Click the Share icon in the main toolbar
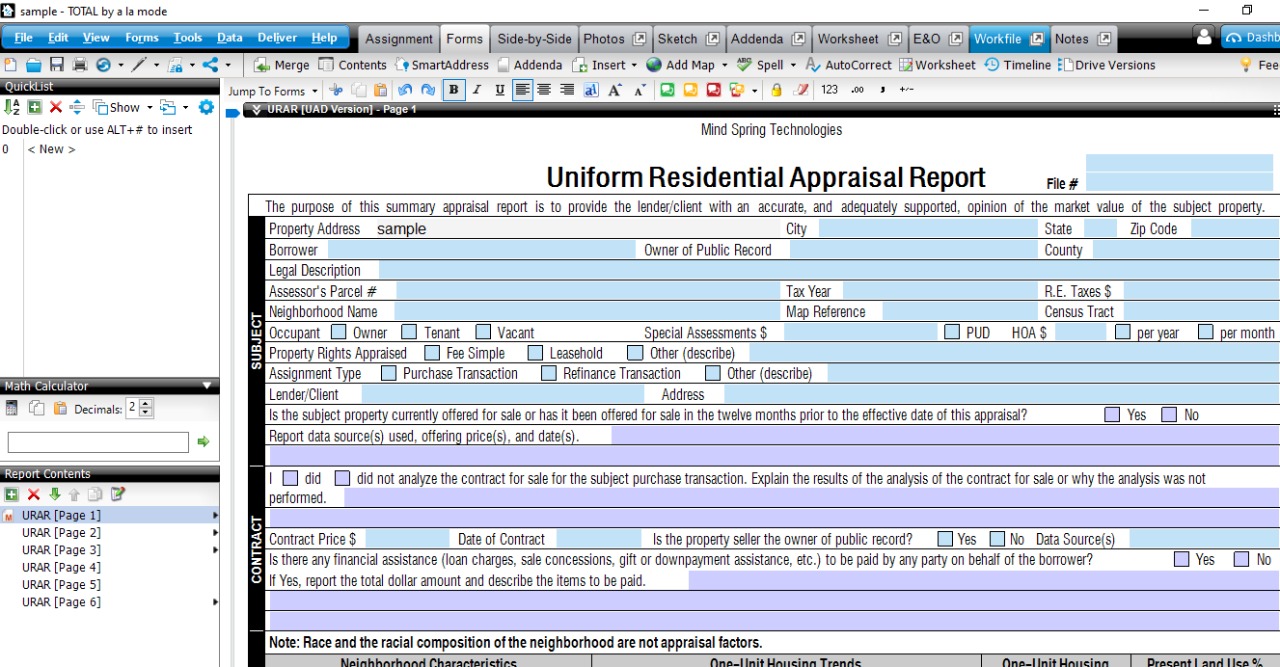Image resolution: width=1280 pixels, height=667 pixels. [x=210, y=65]
